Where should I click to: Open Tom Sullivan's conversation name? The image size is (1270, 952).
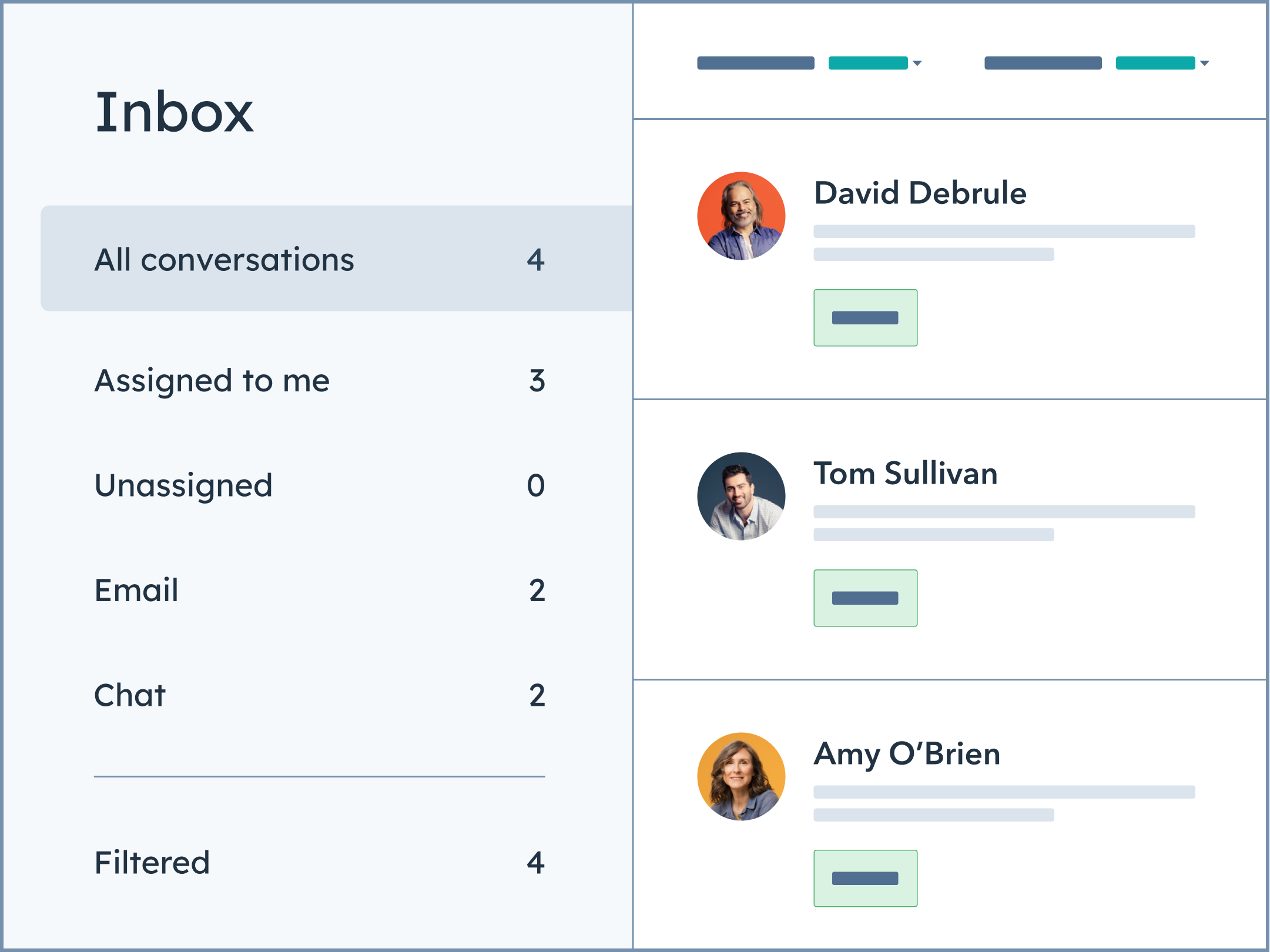[906, 473]
